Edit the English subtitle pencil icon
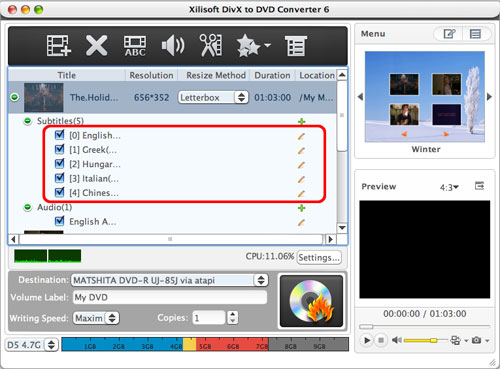The height and width of the screenshot is (369, 500). (301, 136)
